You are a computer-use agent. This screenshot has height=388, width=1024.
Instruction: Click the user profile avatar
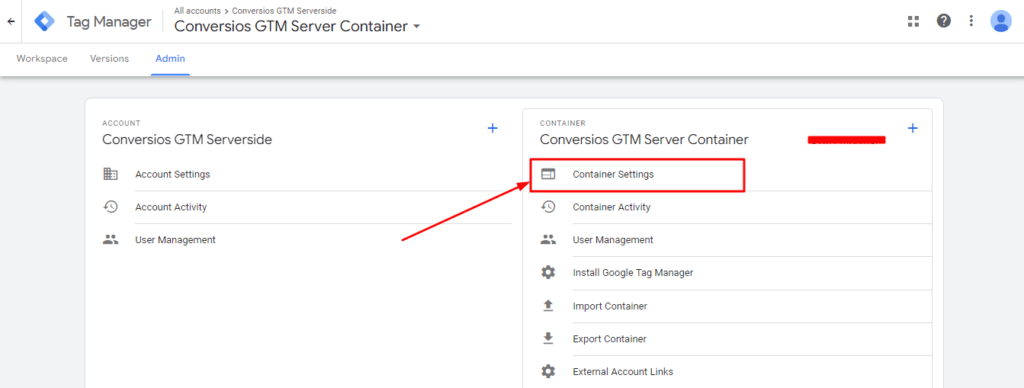click(x=1000, y=22)
